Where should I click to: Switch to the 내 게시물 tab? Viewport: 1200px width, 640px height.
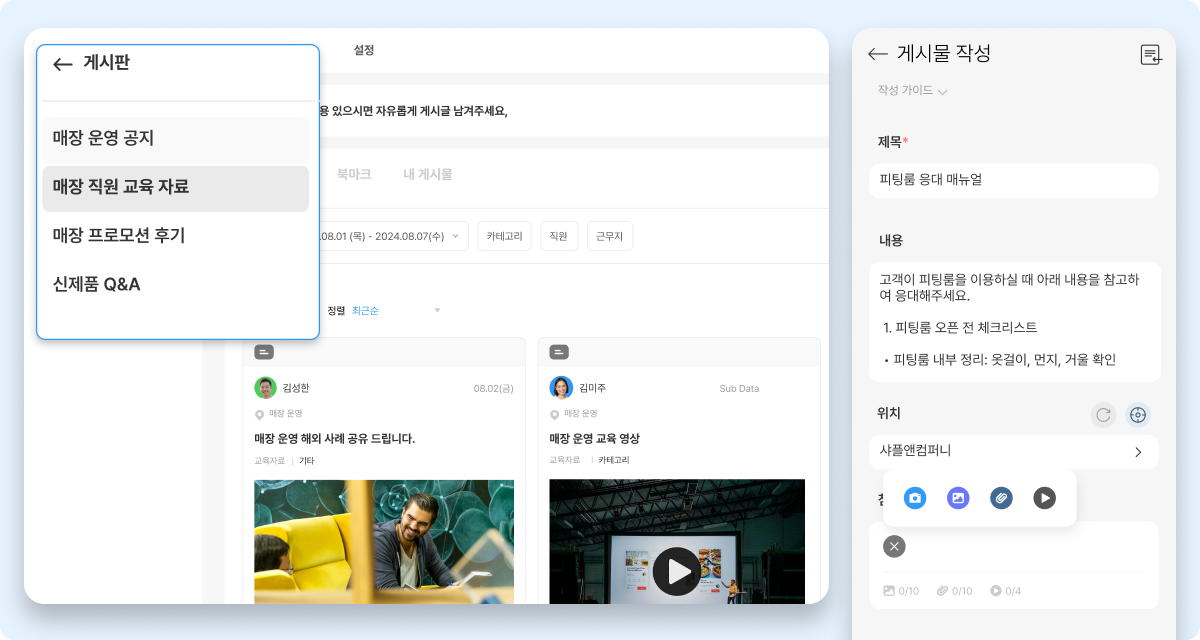pos(428,174)
